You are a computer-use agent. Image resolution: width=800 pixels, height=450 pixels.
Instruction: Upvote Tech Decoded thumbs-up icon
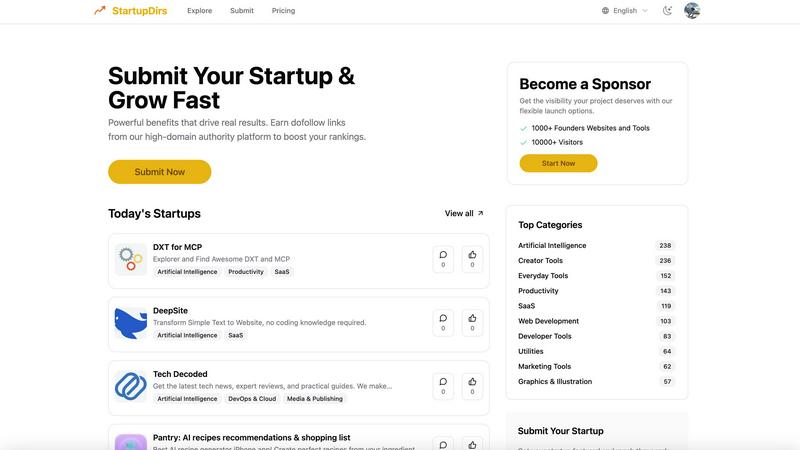tap(472, 385)
